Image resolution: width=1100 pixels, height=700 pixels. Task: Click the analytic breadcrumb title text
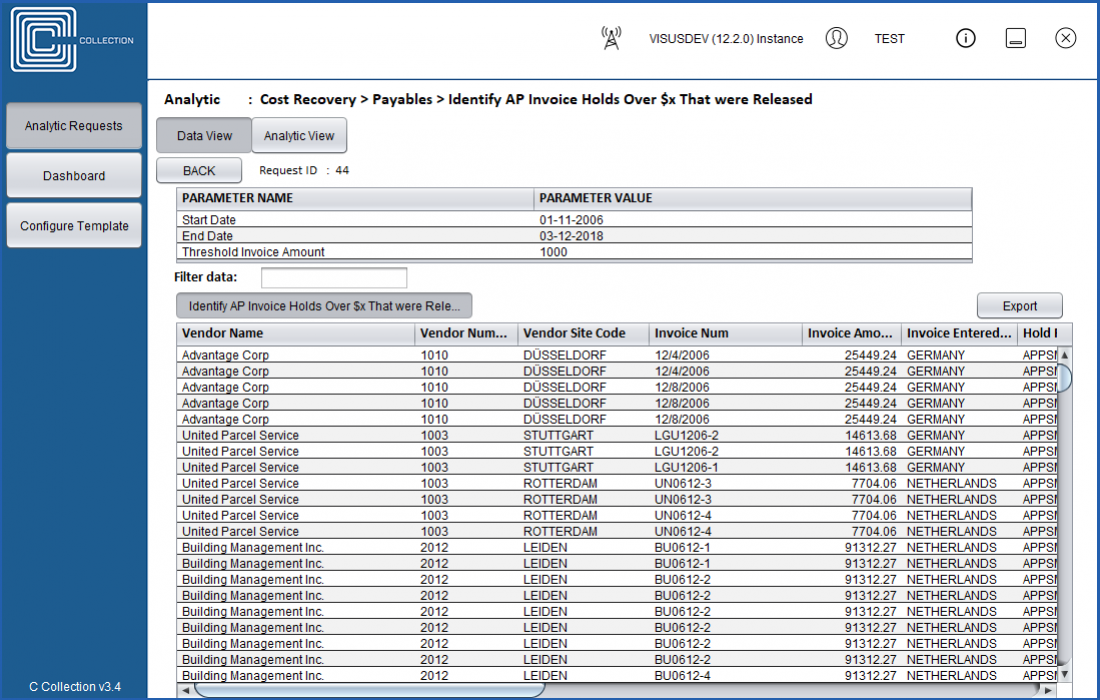click(x=536, y=100)
